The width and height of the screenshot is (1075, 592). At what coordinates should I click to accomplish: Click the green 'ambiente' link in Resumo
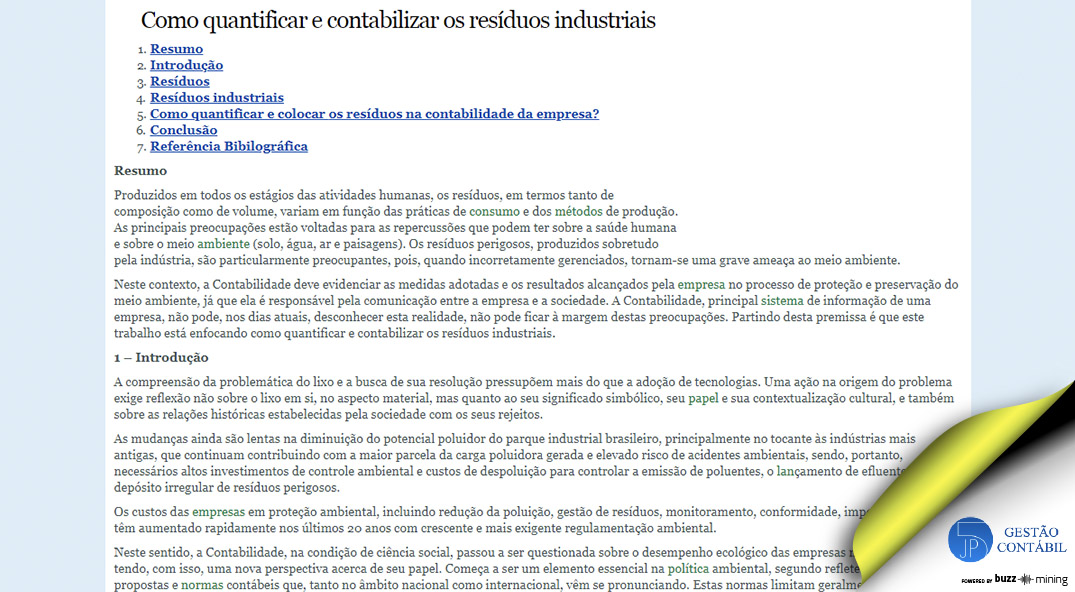tap(223, 243)
